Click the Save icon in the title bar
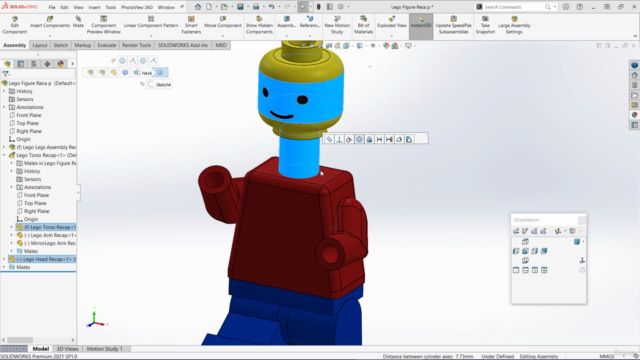 coord(240,7)
